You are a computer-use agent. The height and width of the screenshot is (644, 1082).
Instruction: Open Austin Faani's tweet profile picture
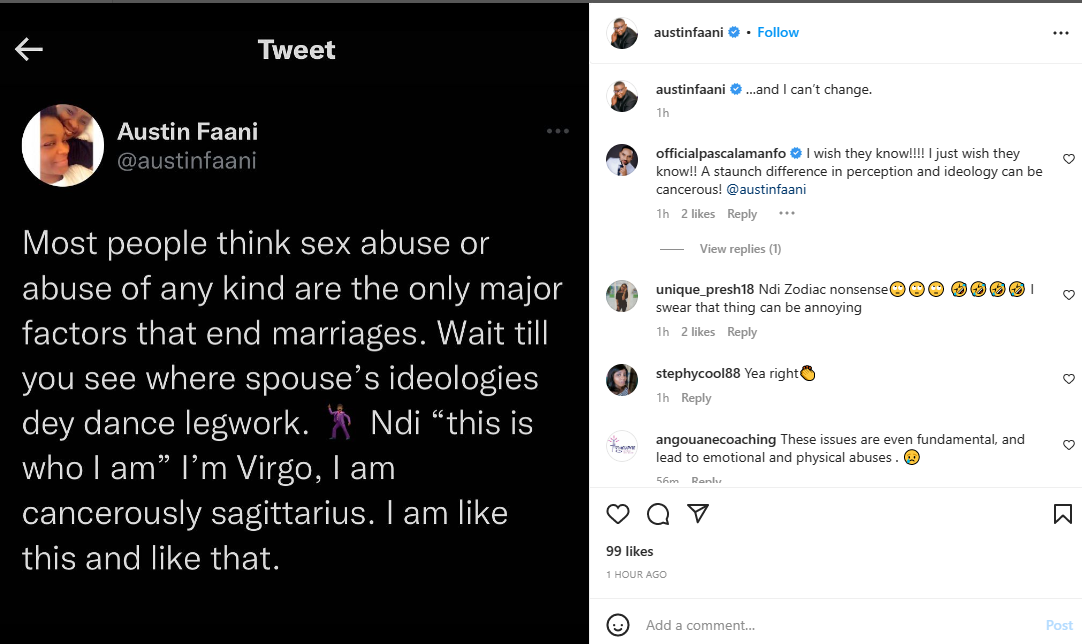click(x=63, y=145)
